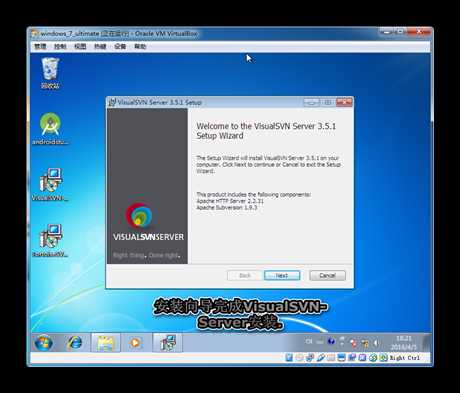Viewport: 460px width, 393px height.
Task: Click the setup installer taskbar button
Action: point(167,343)
